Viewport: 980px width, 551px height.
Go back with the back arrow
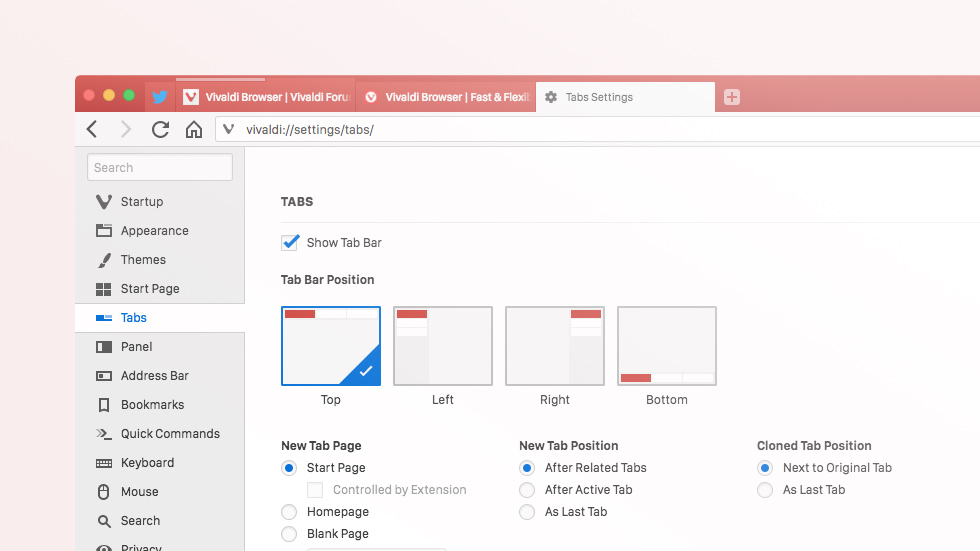(92, 129)
